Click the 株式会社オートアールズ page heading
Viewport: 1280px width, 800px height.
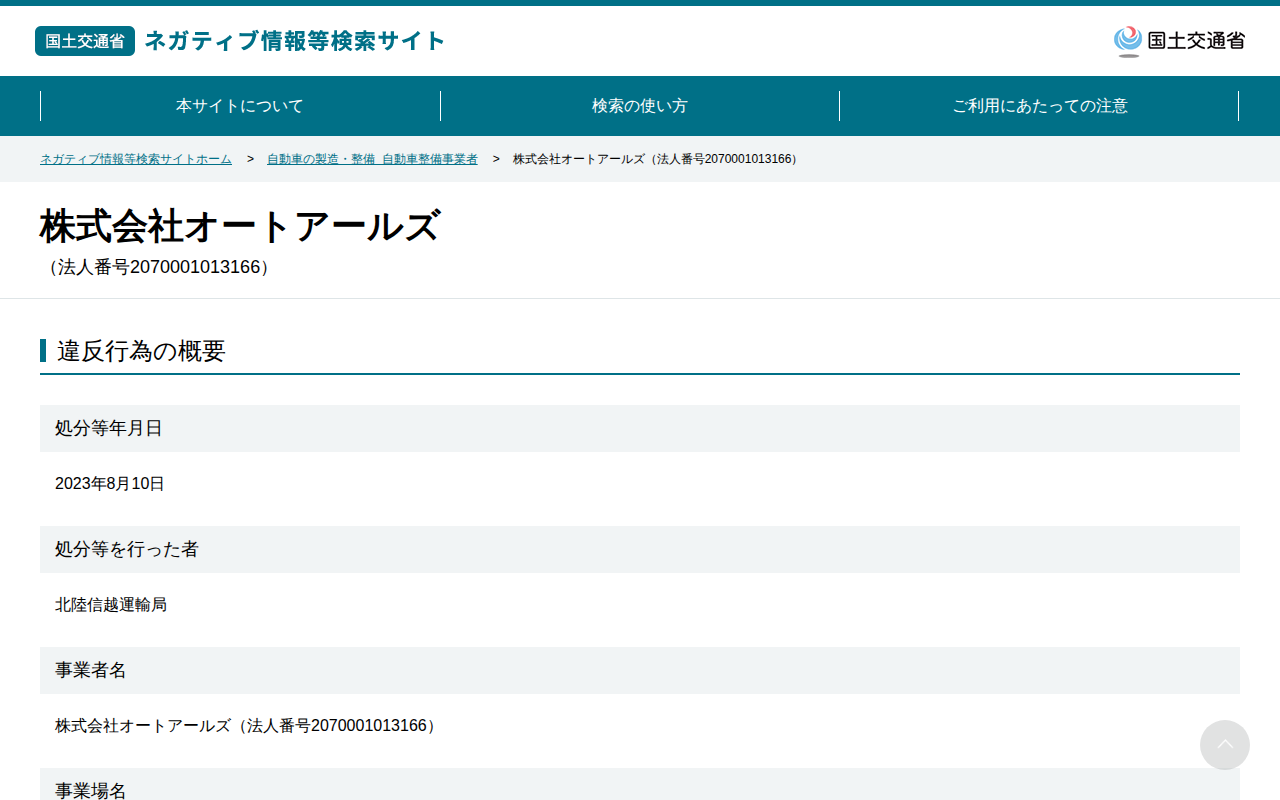click(x=240, y=226)
